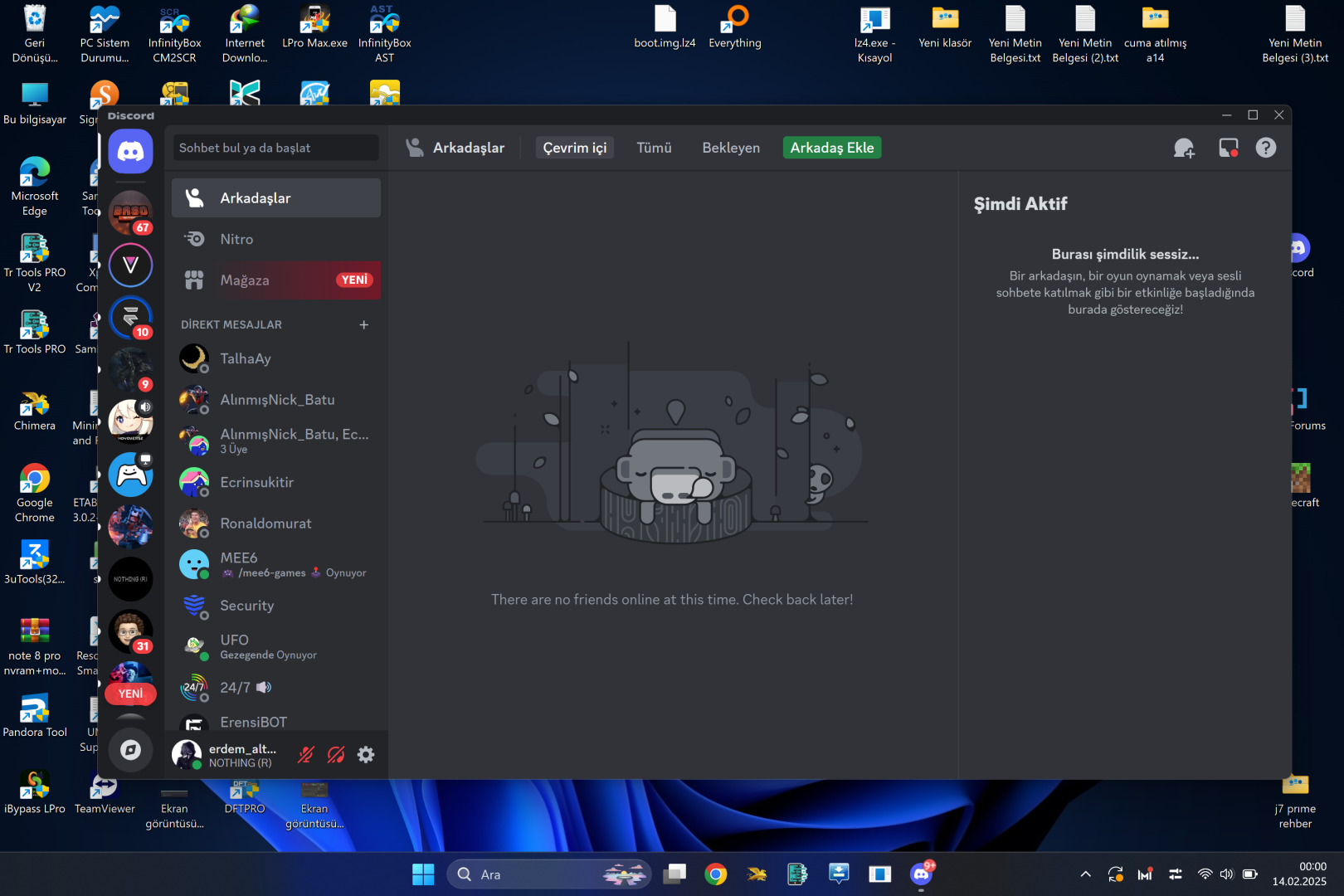The width and height of the screenshot is (1344, 896).
Task: Select Microsoft Edge desktop shortcut
Action: coord(35,187)
